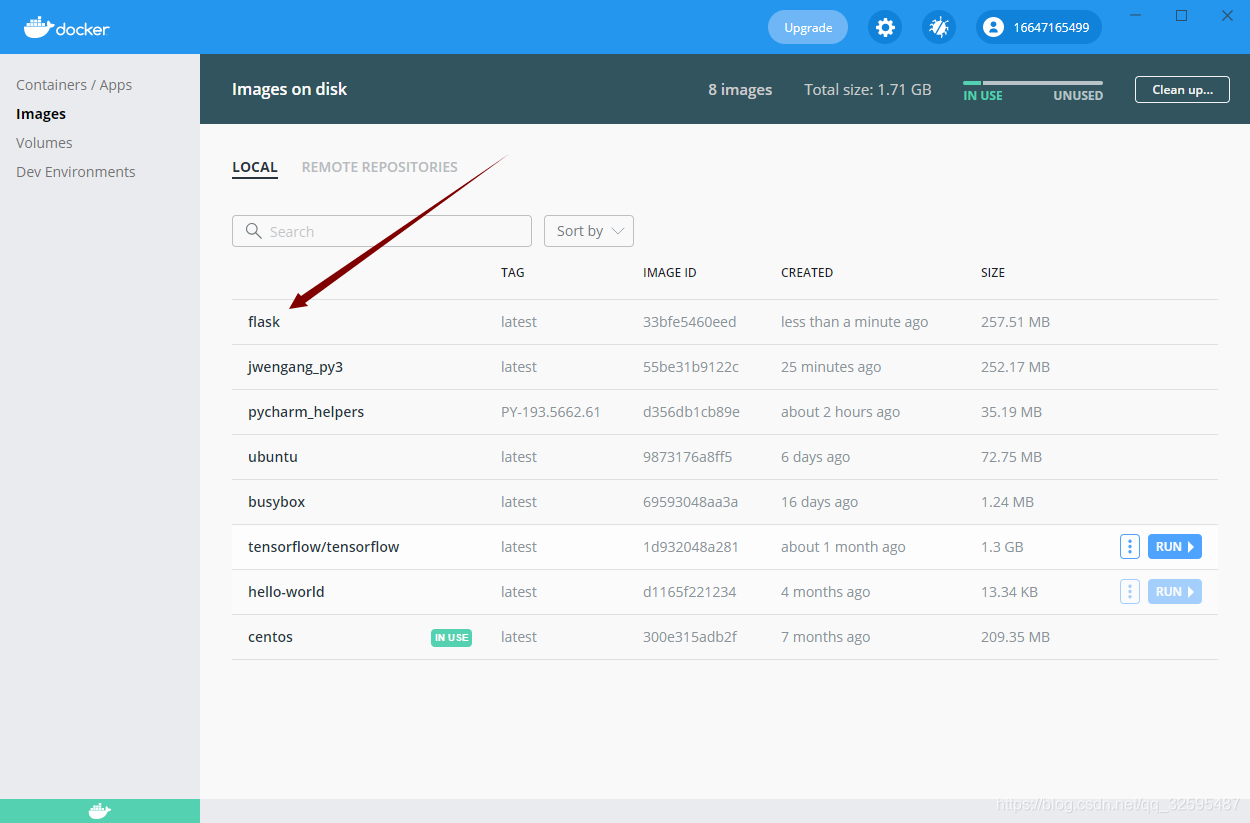The height and width of the screenshot is (823, 1250).
Task: Click tag PY-193.5662.61
Action: [551, 412]
